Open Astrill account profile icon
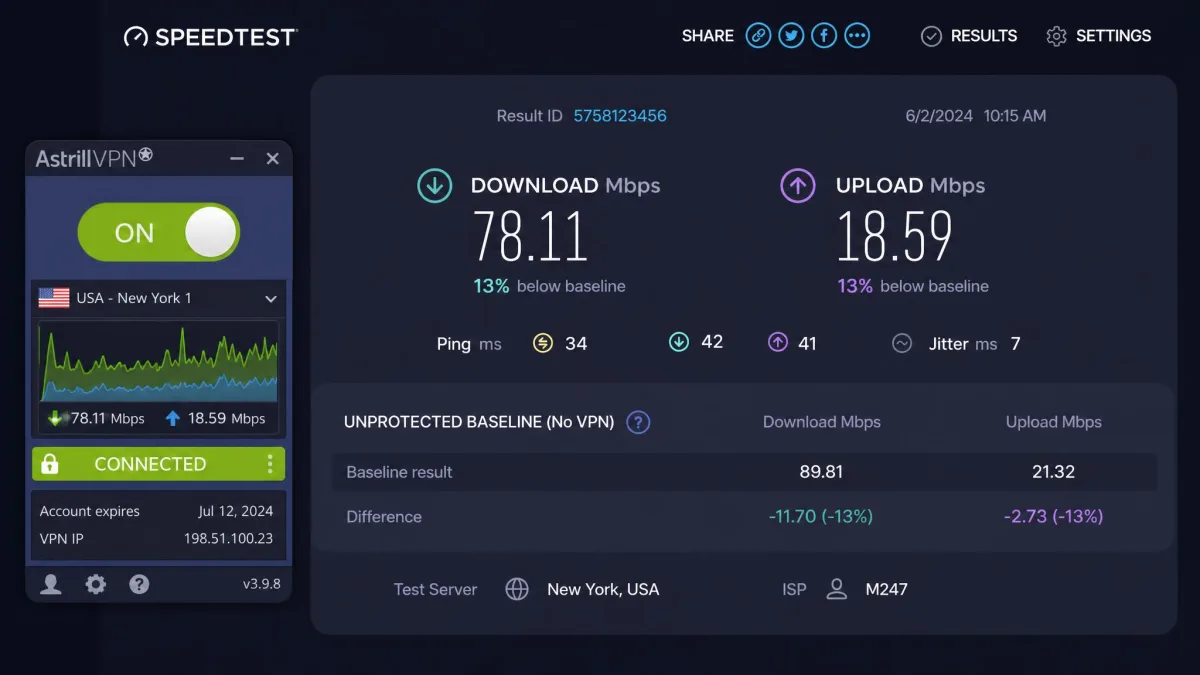This screenshot has height=675, width=1200. [x=51, y=584]
